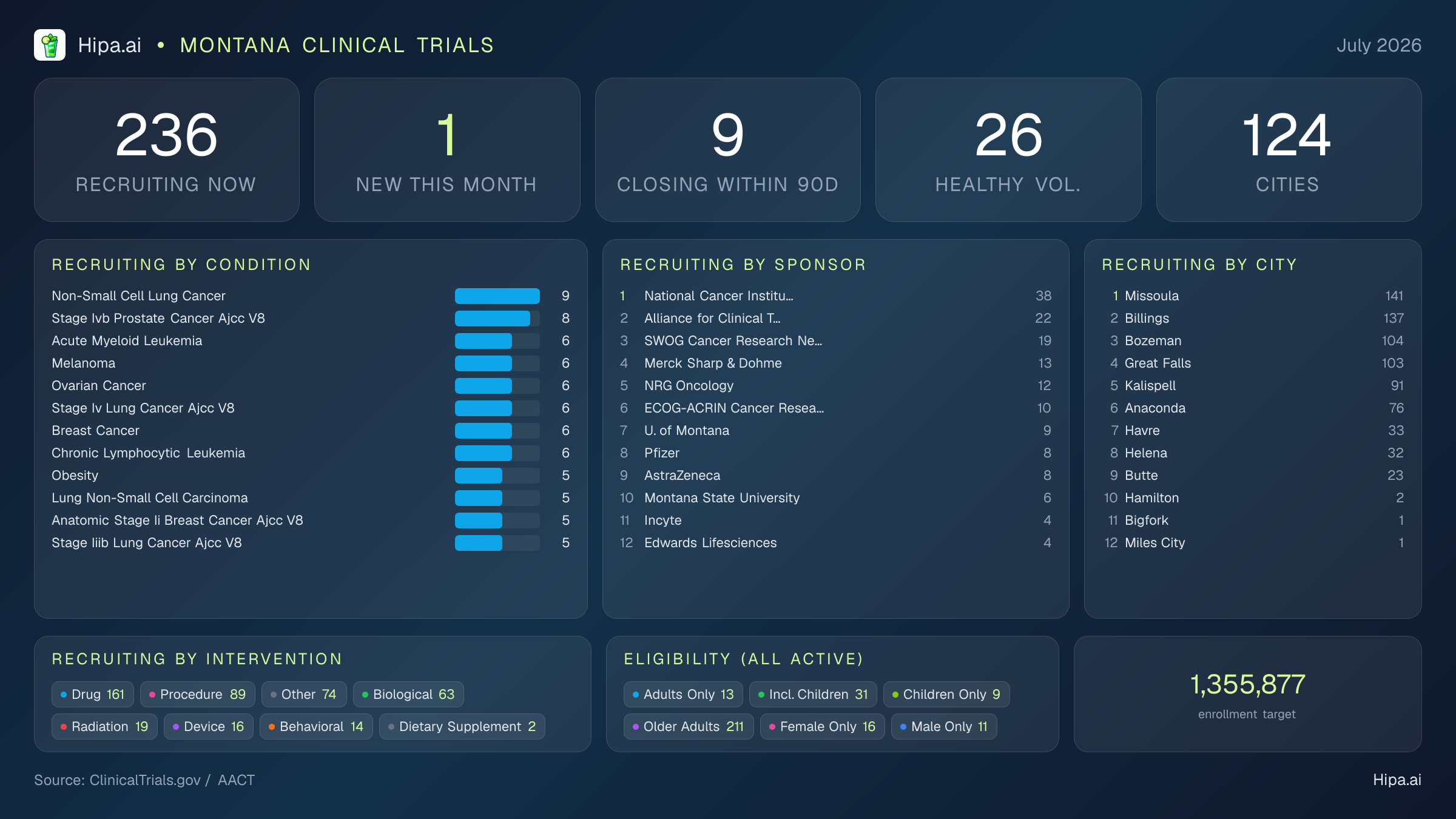Screen dimensions: 1456x819
Task: Click the July 2026 date label
Action: [x=1378, y=45]
